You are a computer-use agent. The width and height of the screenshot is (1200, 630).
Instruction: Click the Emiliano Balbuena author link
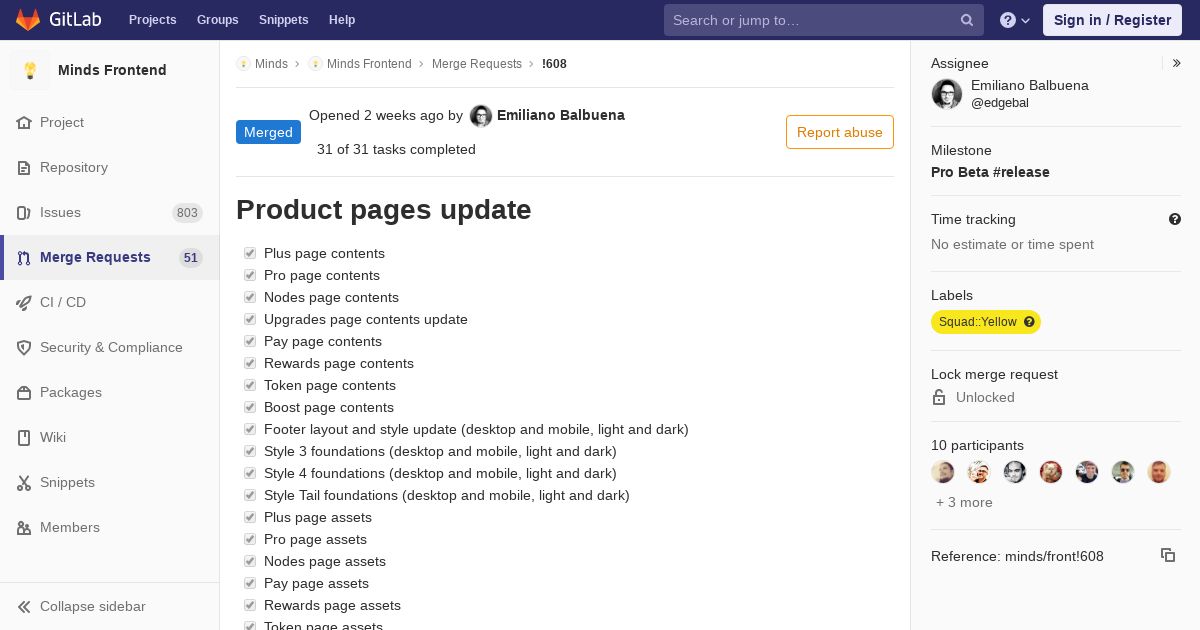click(x=561, y=115)
